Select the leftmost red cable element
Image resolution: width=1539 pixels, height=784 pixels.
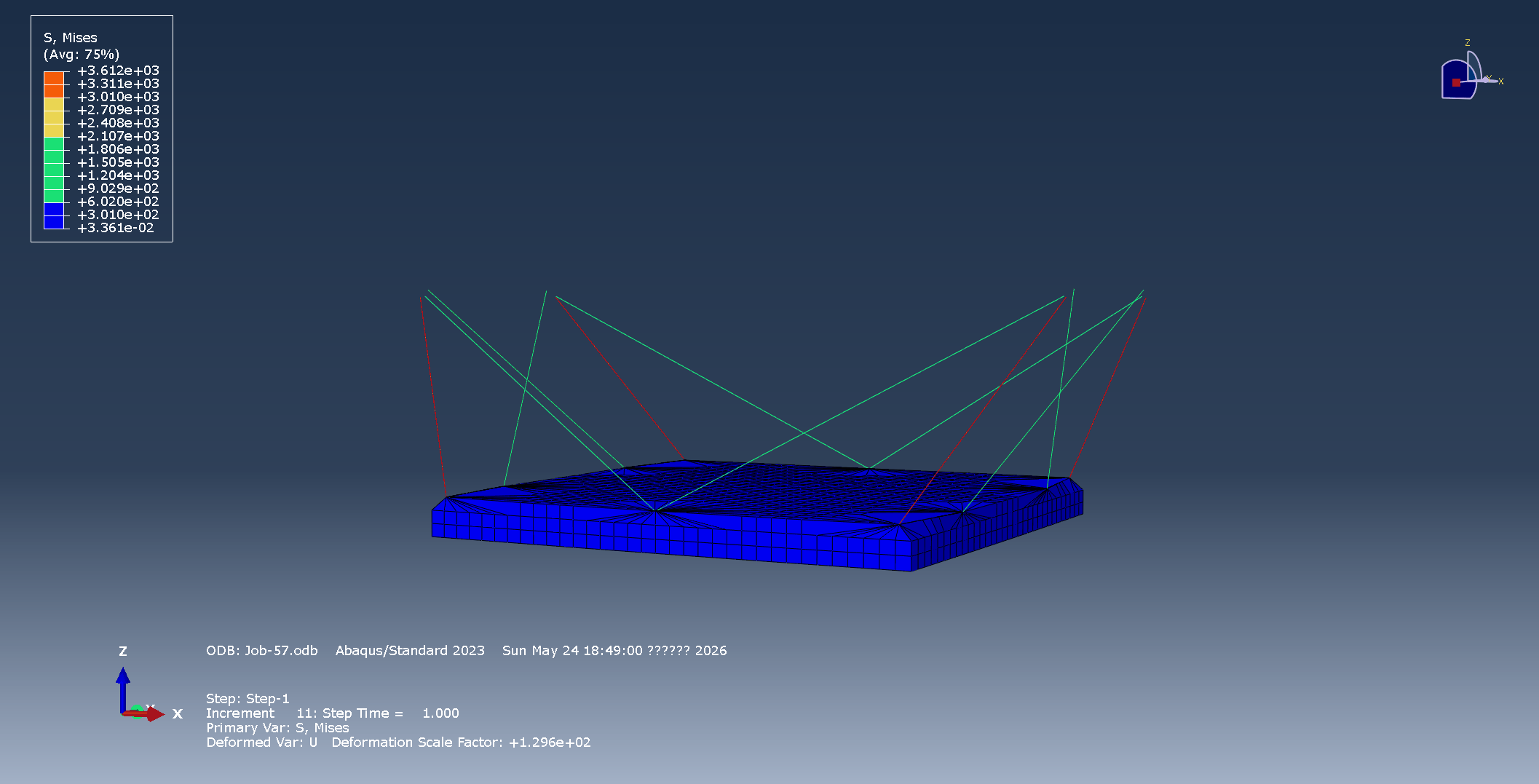(433, 397)
